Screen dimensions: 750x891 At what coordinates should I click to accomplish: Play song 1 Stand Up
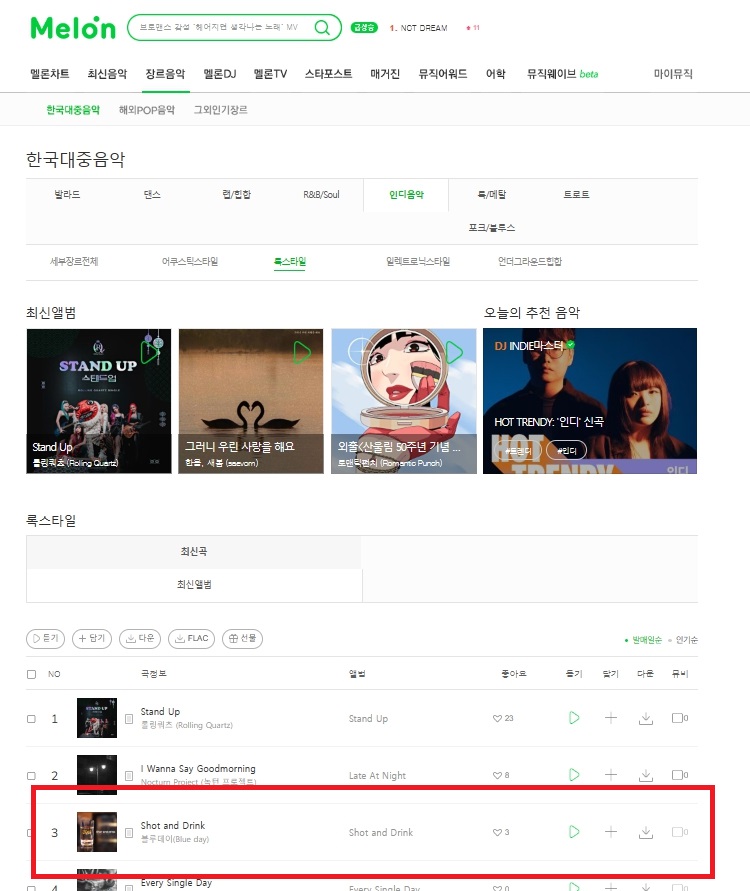tap(574, 718)
